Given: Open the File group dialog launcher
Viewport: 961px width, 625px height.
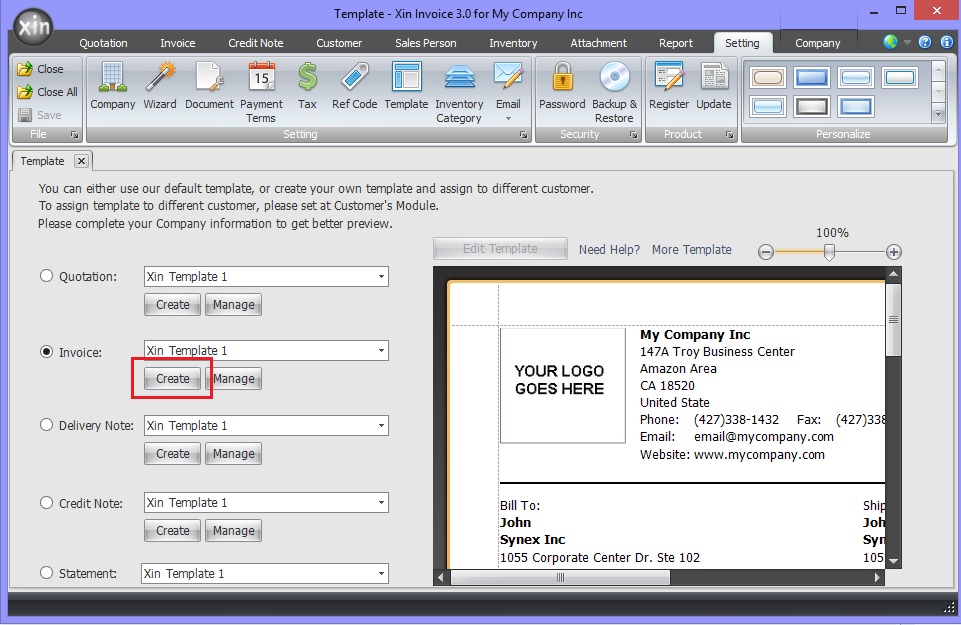Looking at the screenshot, I should point(74,134).
